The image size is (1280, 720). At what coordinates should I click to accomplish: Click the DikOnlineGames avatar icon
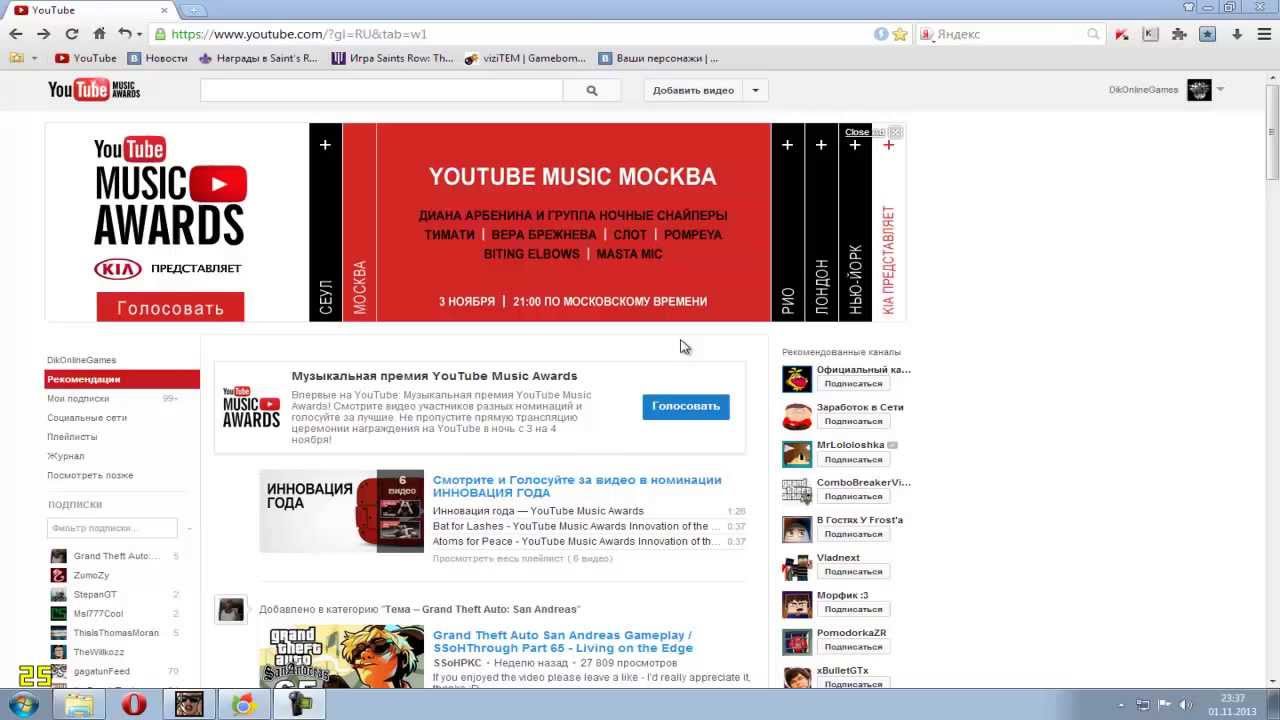1199,90
